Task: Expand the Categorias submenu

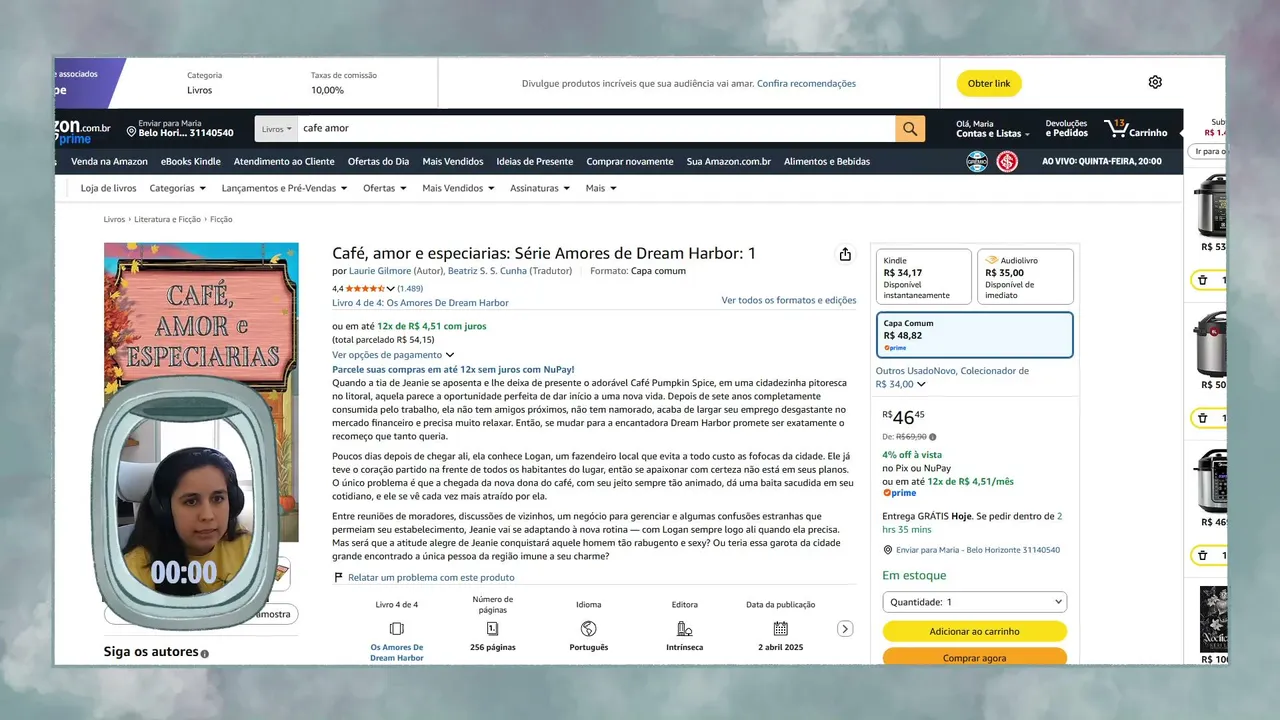Action: (x=177, y=188)
